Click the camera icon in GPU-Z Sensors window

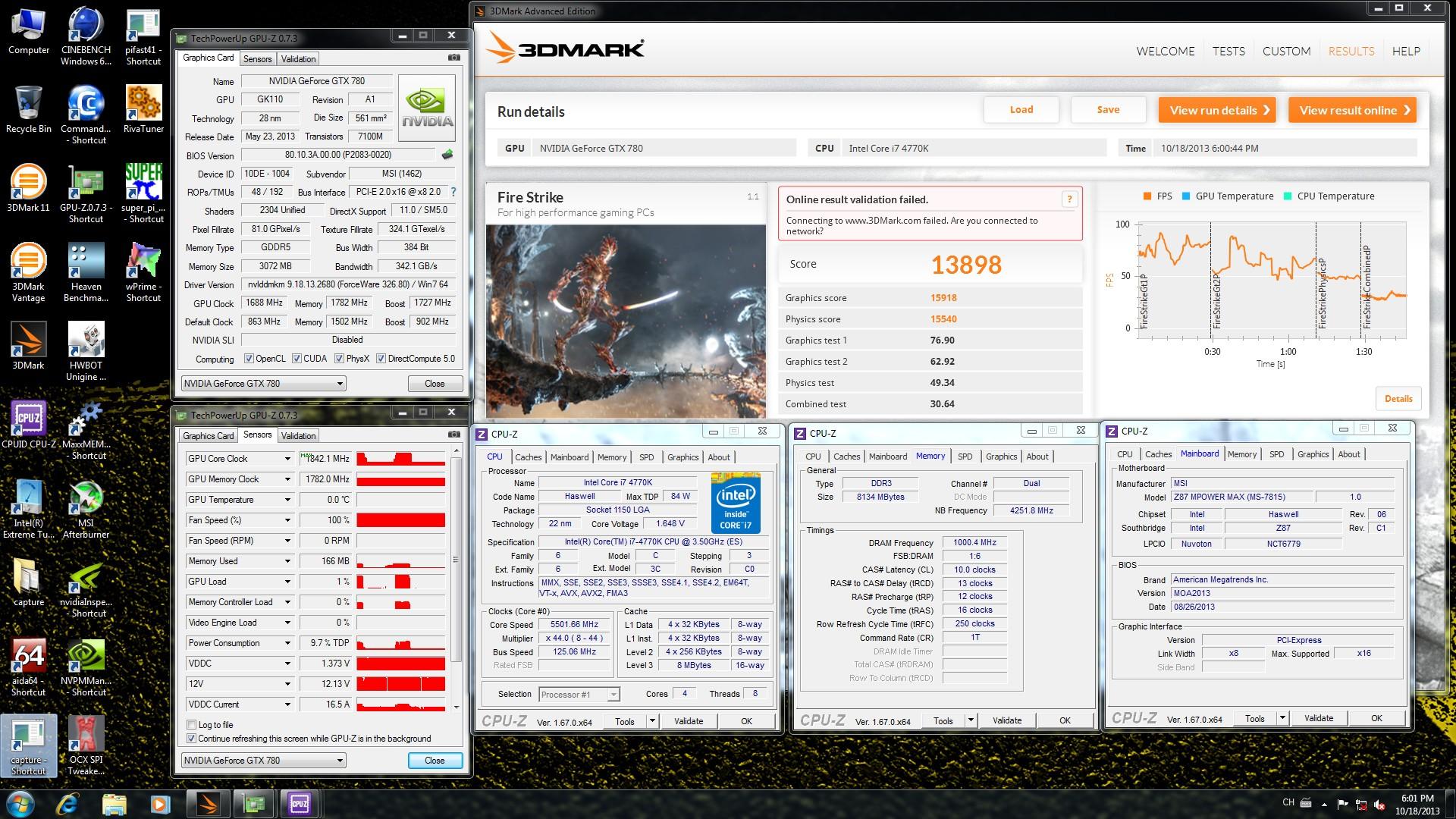coord(453,435)
